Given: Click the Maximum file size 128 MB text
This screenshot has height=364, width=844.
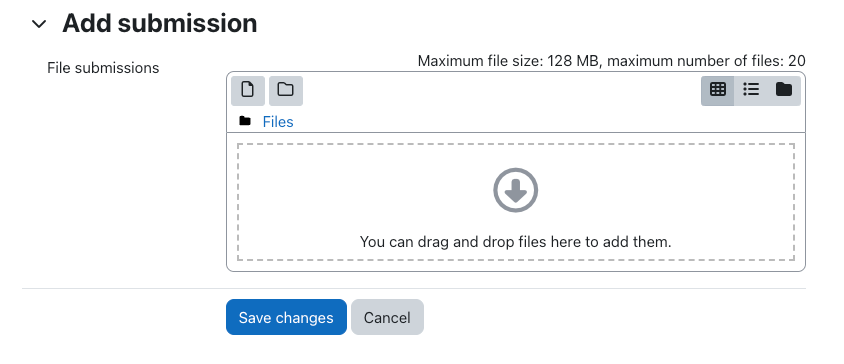Looking at the screenshot, I should (x=508, y=61).
